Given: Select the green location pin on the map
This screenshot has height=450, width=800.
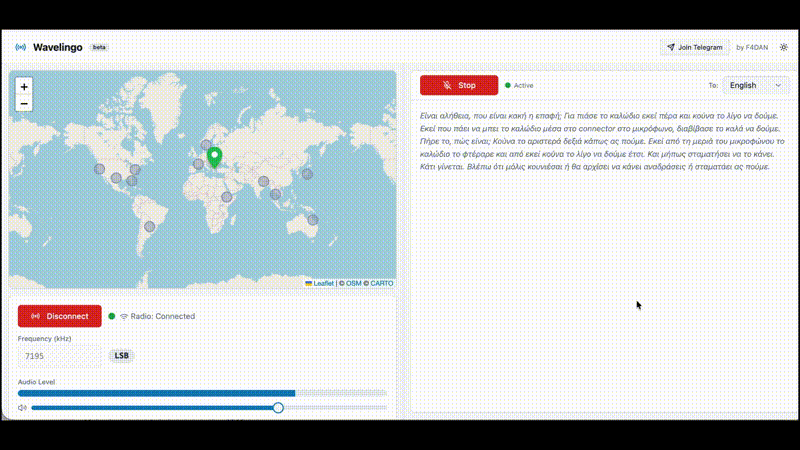Looking at the screenshot, I should (214, 157).
